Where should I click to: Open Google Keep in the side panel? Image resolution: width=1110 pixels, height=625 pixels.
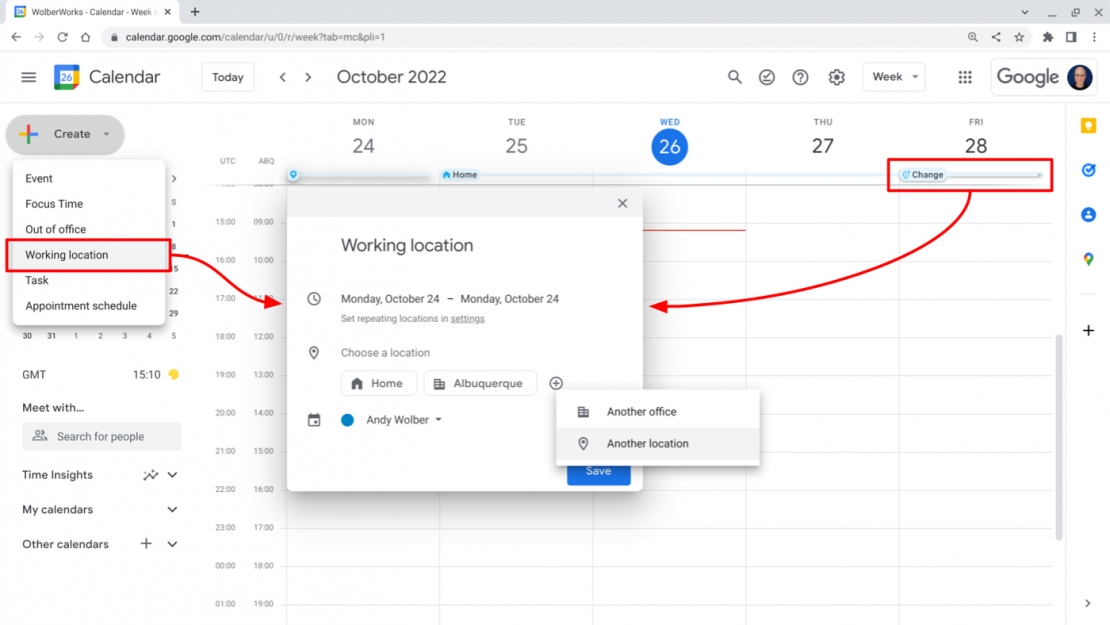[x=1088, y=125]
